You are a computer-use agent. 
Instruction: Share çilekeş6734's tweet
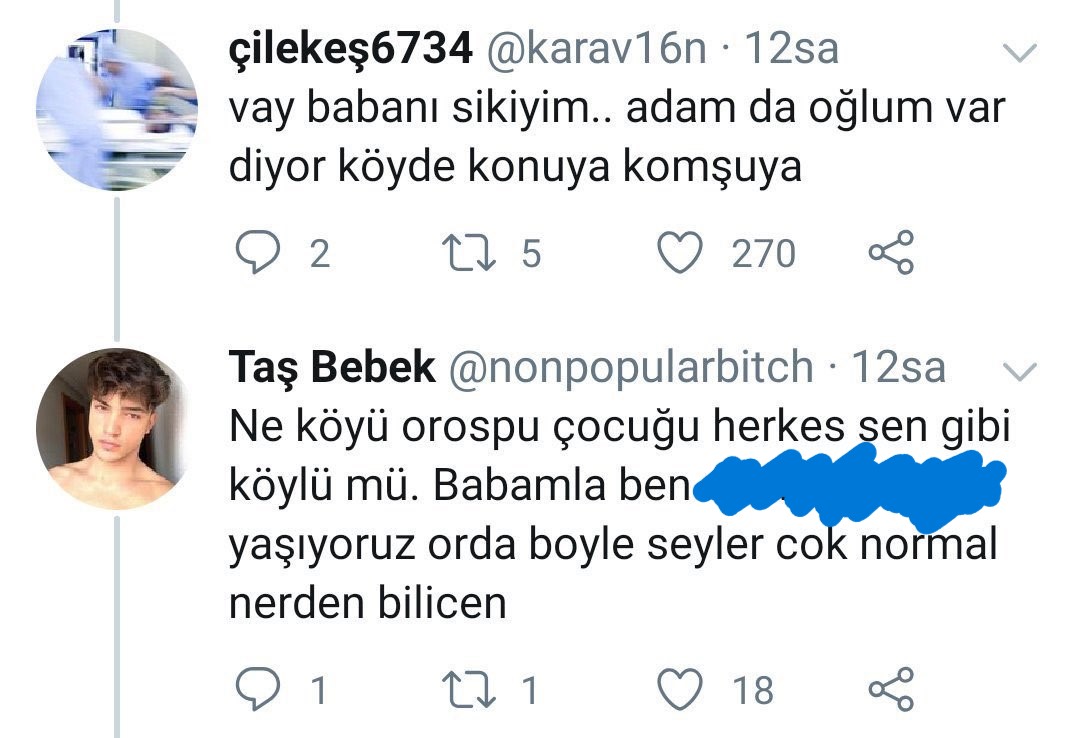(890, 253)
